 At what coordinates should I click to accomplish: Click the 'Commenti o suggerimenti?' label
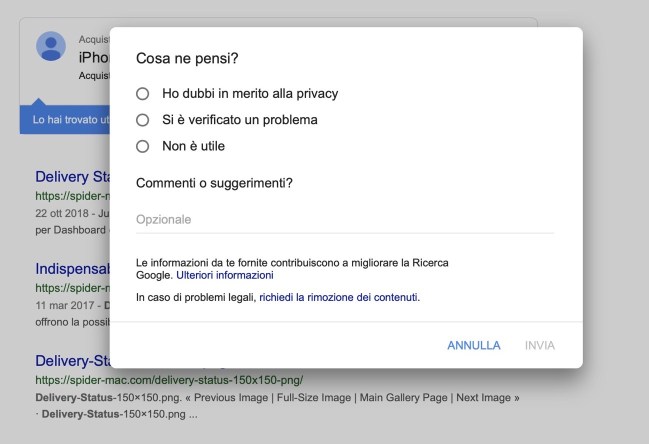pyautogui.click(x=214, y=183)
